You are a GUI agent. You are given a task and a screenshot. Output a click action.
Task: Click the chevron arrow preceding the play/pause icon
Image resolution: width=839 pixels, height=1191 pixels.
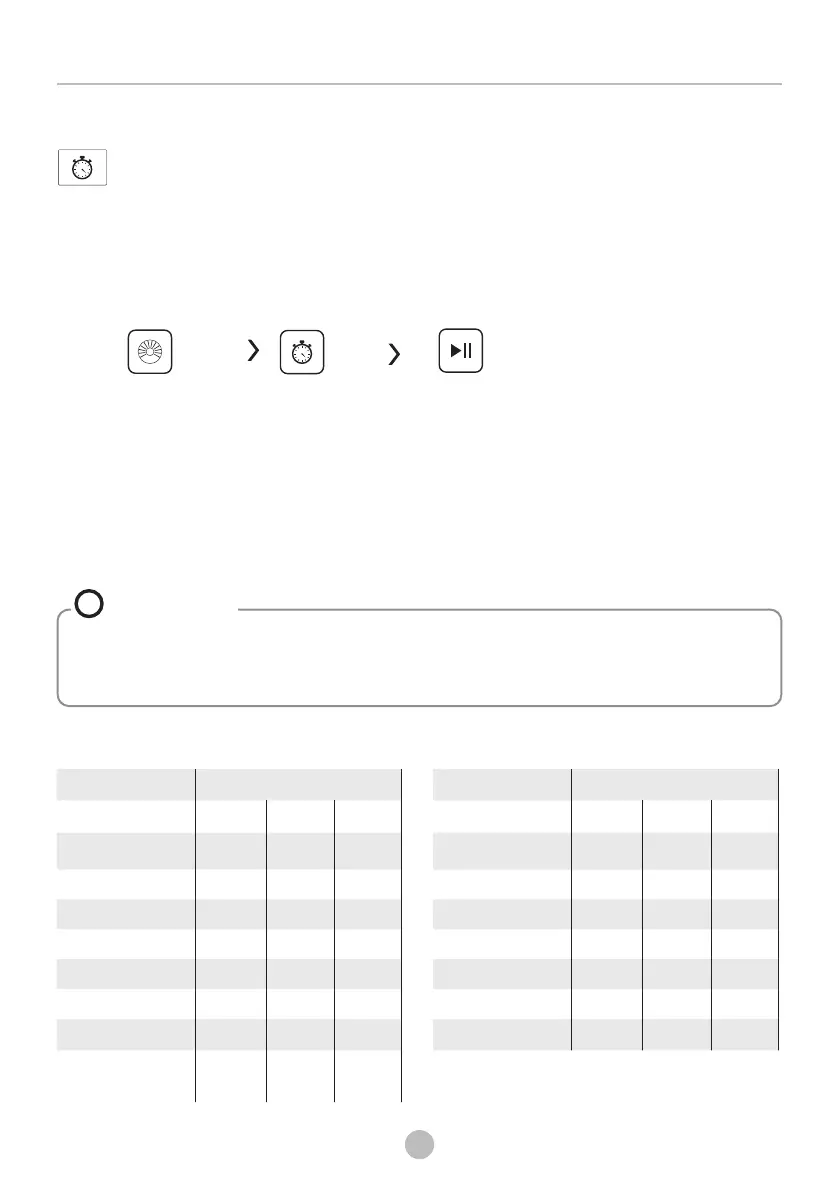394,354
